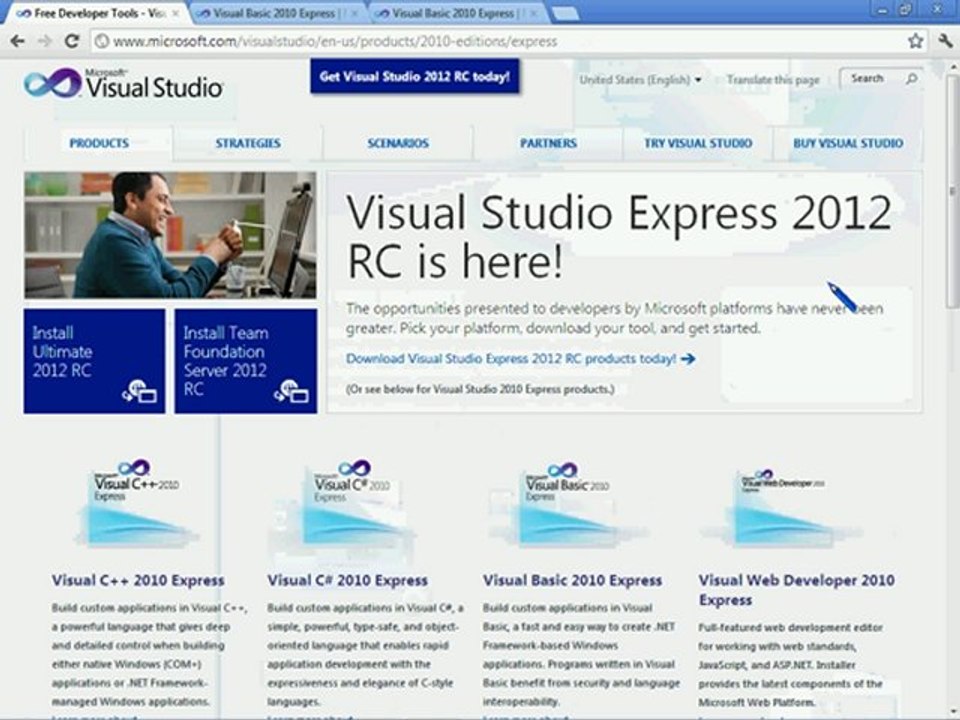Click the Visual C++ 2010 Express box image
Image resolution: width=960 pixels, height=720 pixels.
(136, 502)
